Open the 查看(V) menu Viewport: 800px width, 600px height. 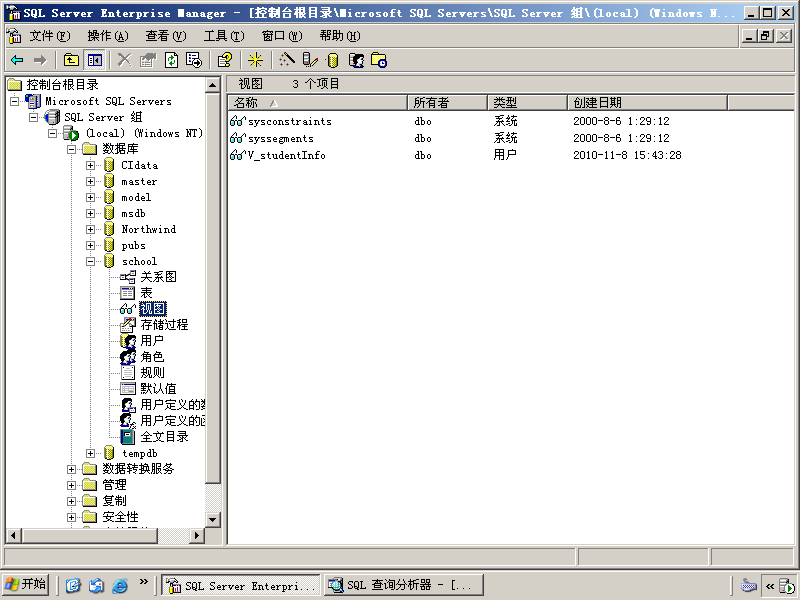point(166,36)
